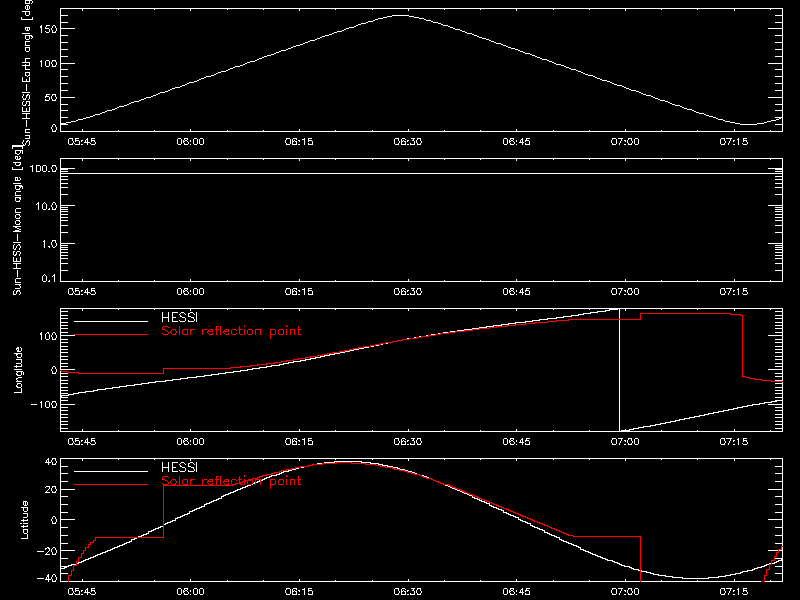This screenshot has width=800, height=600.
Task: Click 07:00 under the Moon angle plot
Action: coord(625,291)
